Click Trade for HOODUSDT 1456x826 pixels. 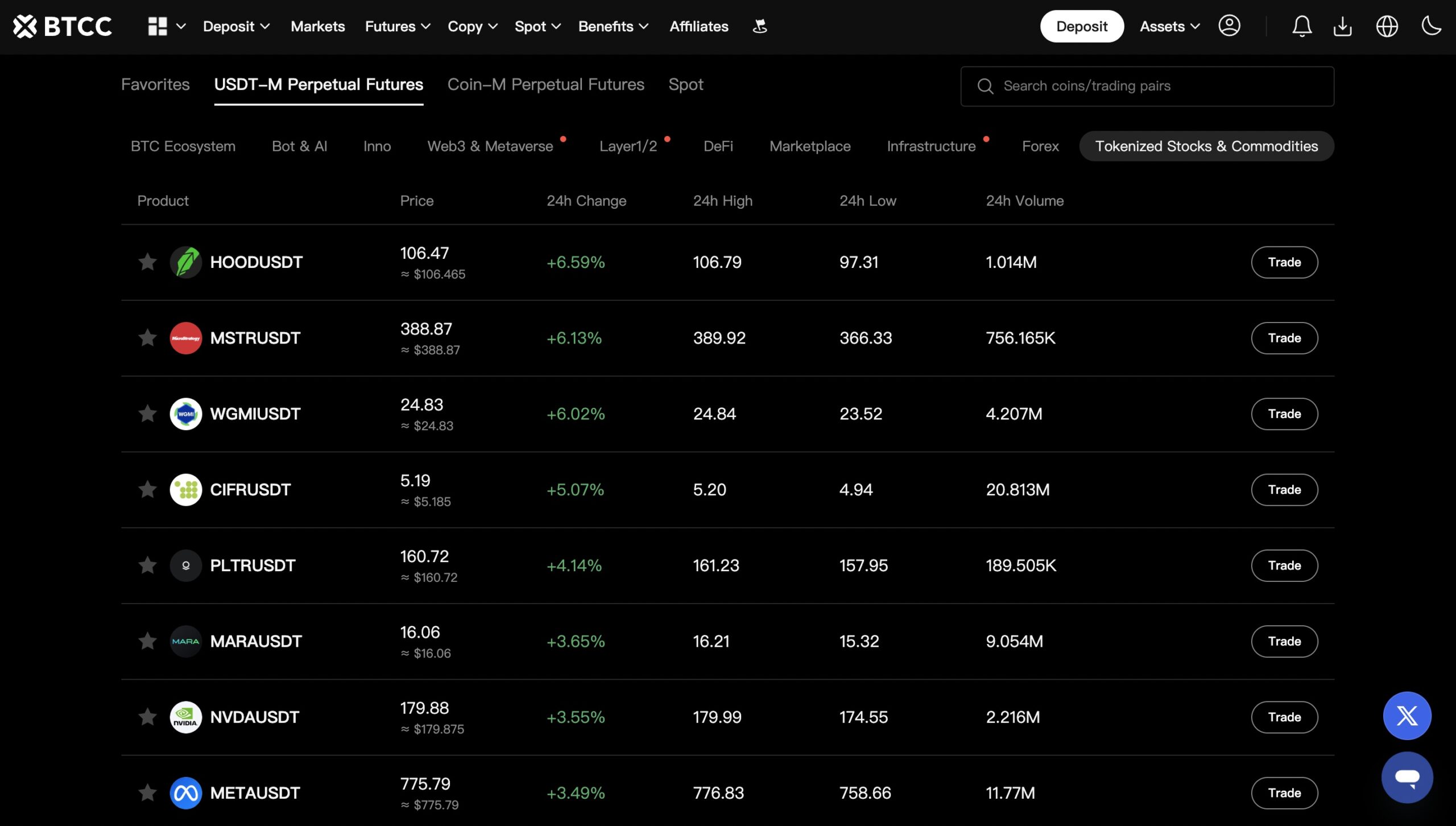click(x=1284, y=262)
